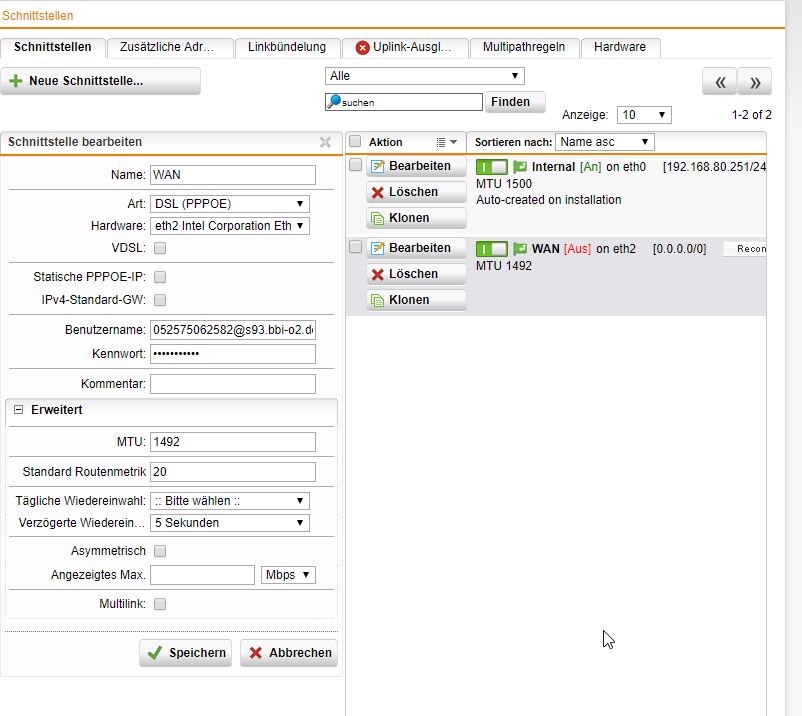Clone the WAN interface

pyautogui.click(x=416, y=300)
